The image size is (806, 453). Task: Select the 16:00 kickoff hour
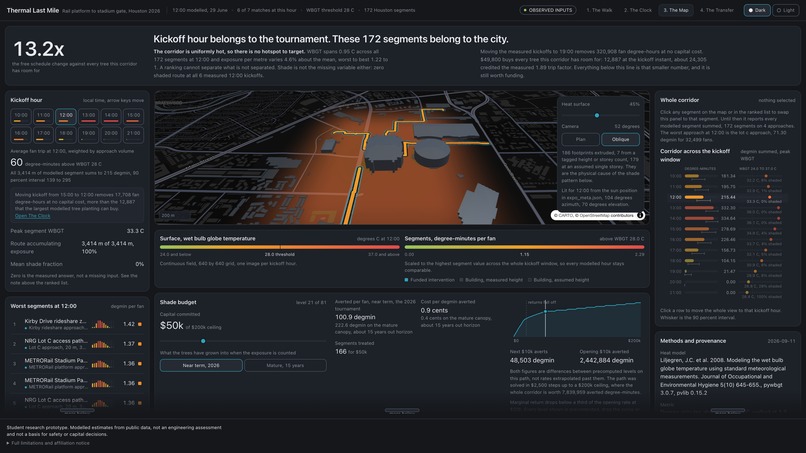[21, 135]
